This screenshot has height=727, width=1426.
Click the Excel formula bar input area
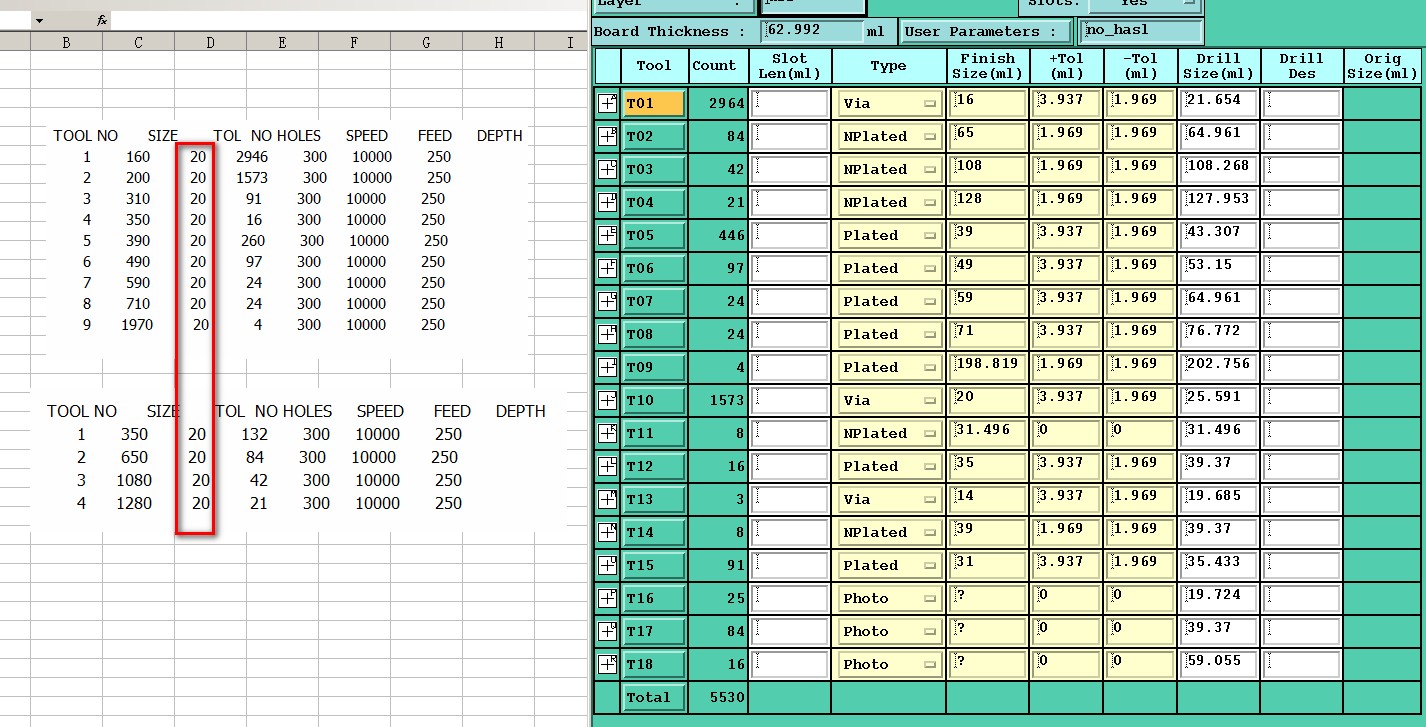[349, 20]
